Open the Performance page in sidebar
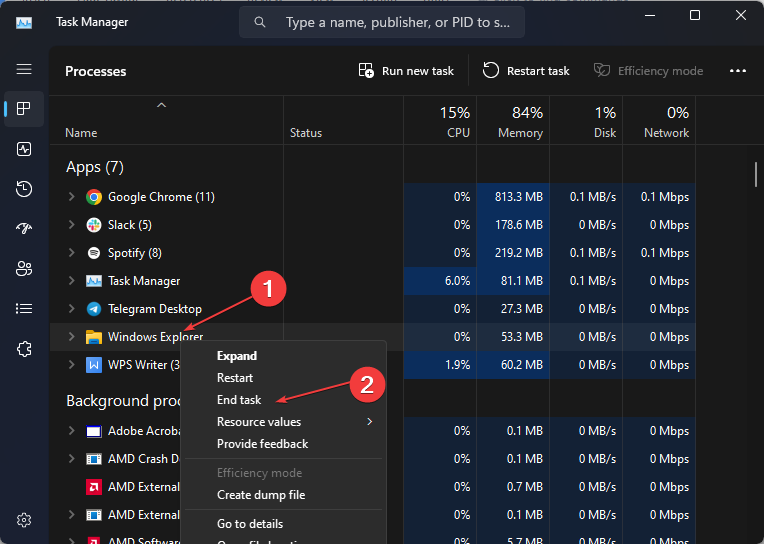The width and height of the screenshot is (764, 544). click(x=24, y=149)
